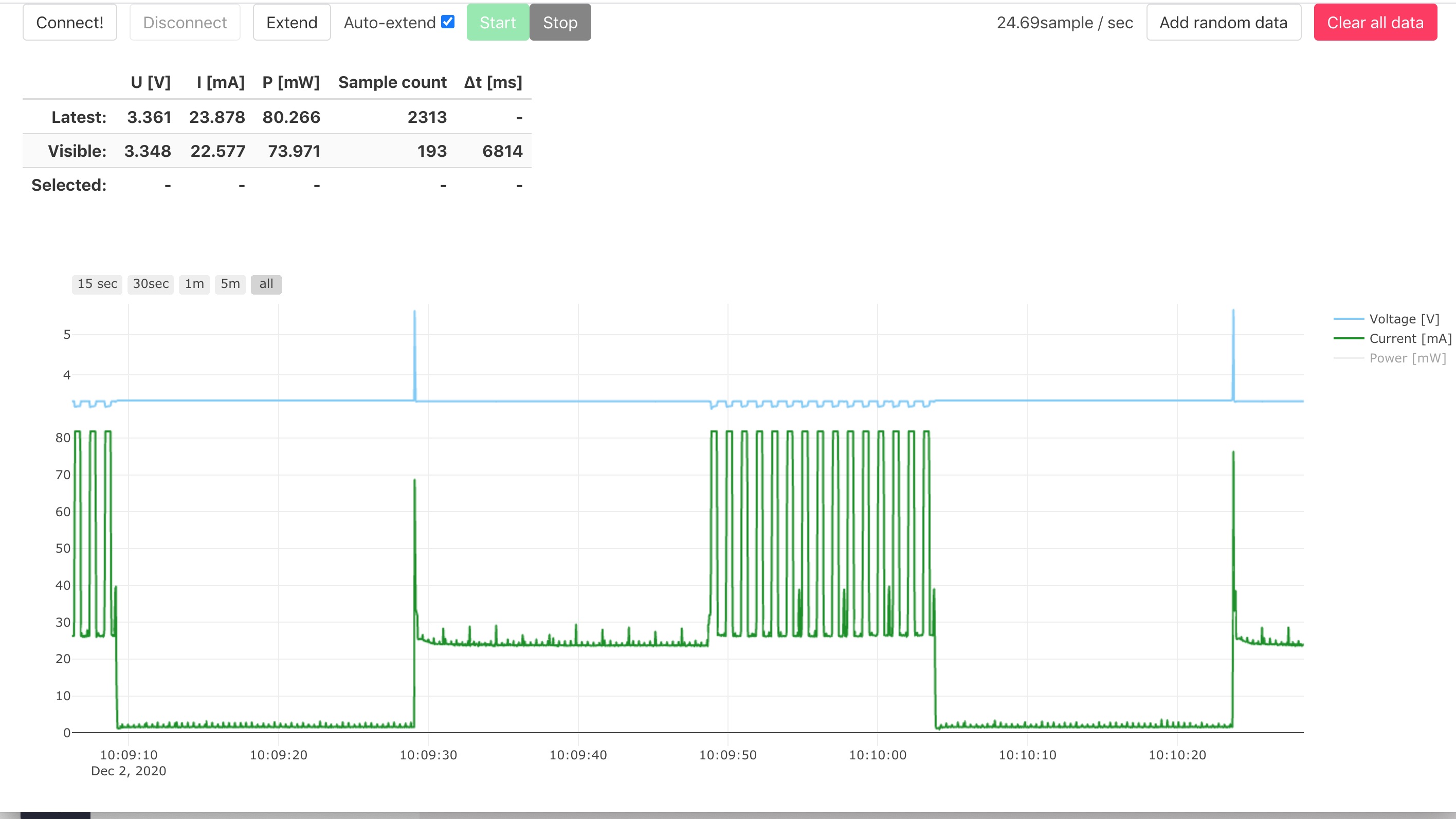
Task: Select the 15 sec range button
Action: tap(97, 284)
